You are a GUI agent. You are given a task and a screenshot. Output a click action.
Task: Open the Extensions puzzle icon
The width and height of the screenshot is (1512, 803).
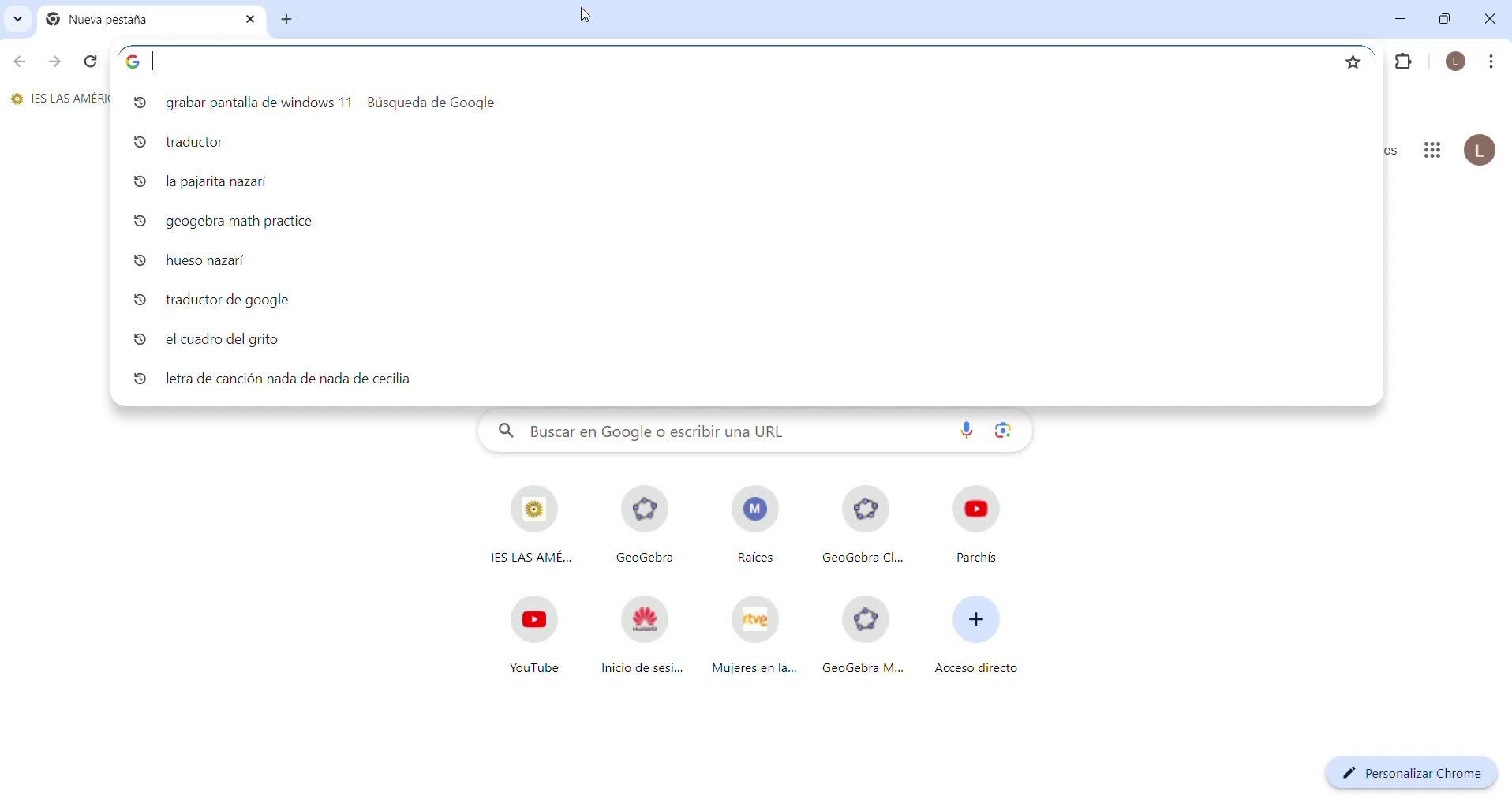coord(1404,62)
